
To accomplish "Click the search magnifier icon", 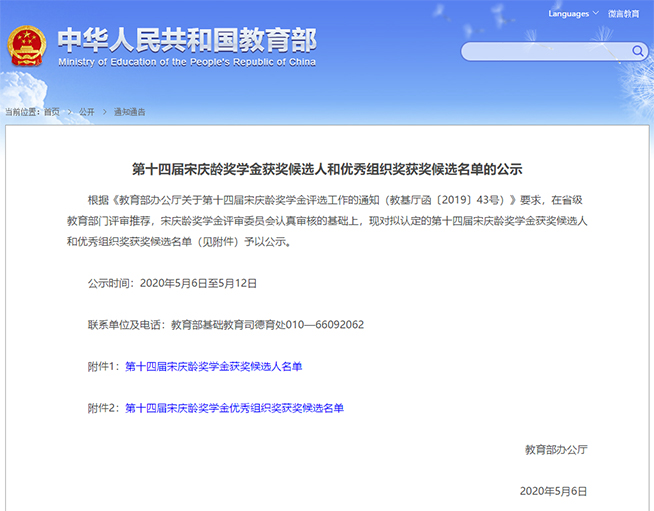I will pyautogui.click(x=636, y=51).
